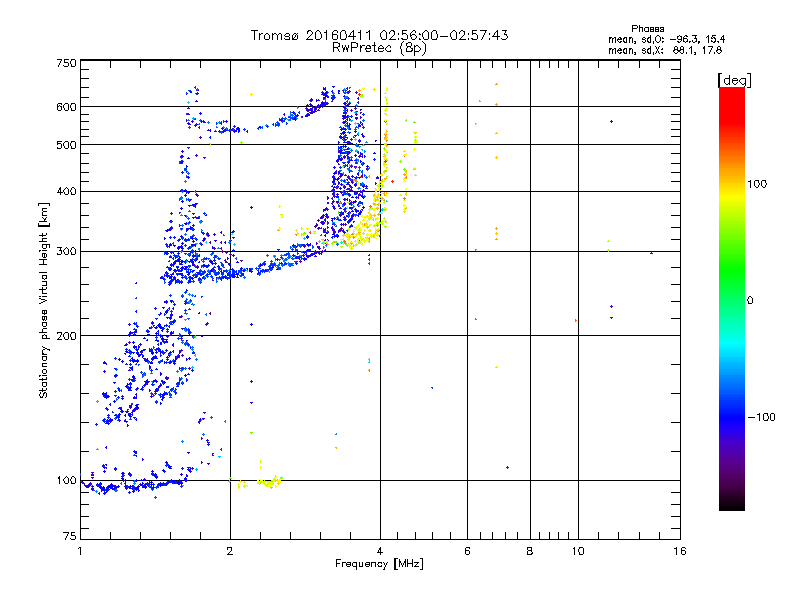The width and height of the screenshot is (800, 600).
Task: Click the 'Frequency [MHz]' axis label
Action: (x=379, y=564)
